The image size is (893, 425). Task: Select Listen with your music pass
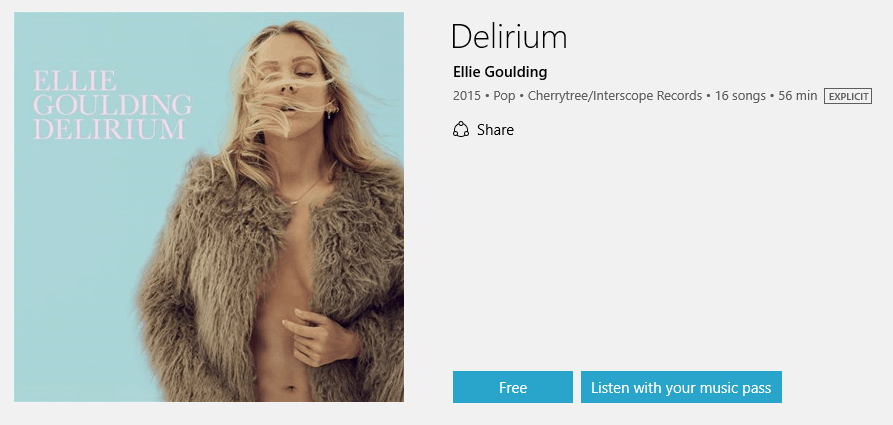[x=681, y=387]
